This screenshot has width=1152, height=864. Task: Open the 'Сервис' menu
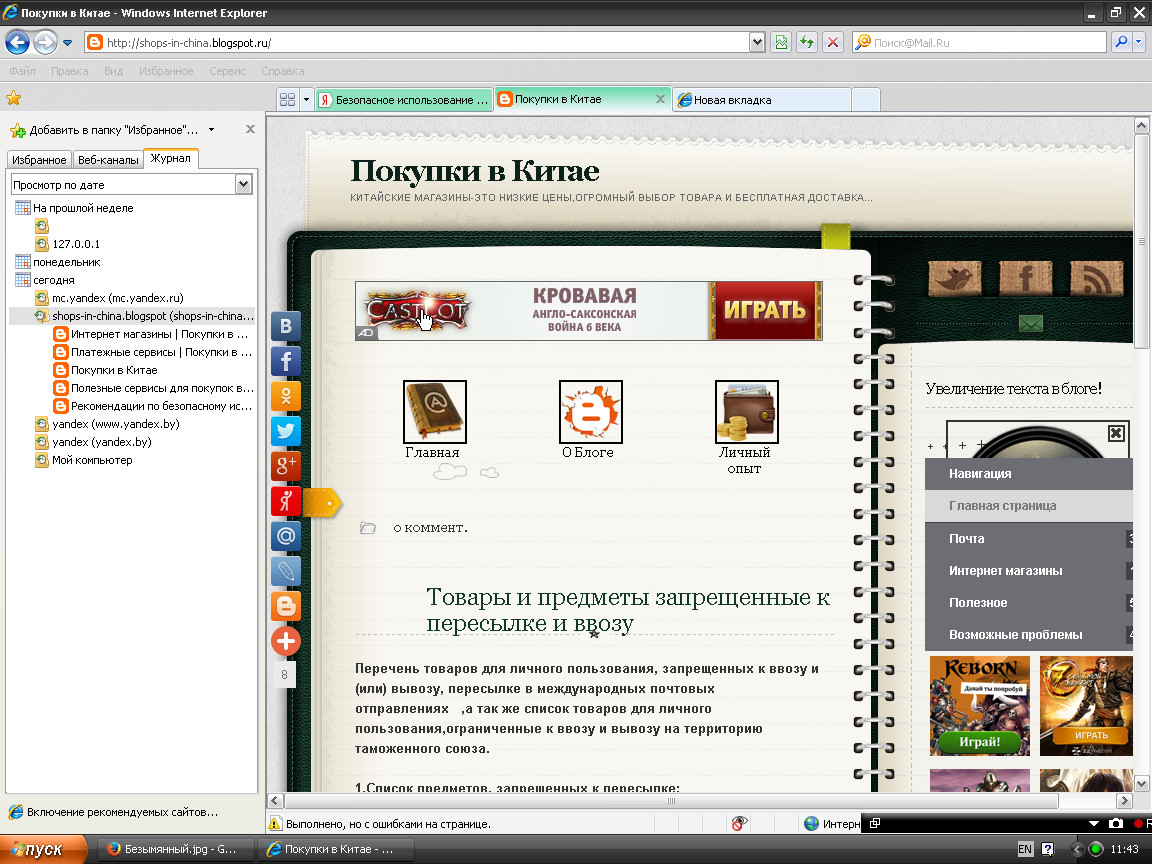227,71
